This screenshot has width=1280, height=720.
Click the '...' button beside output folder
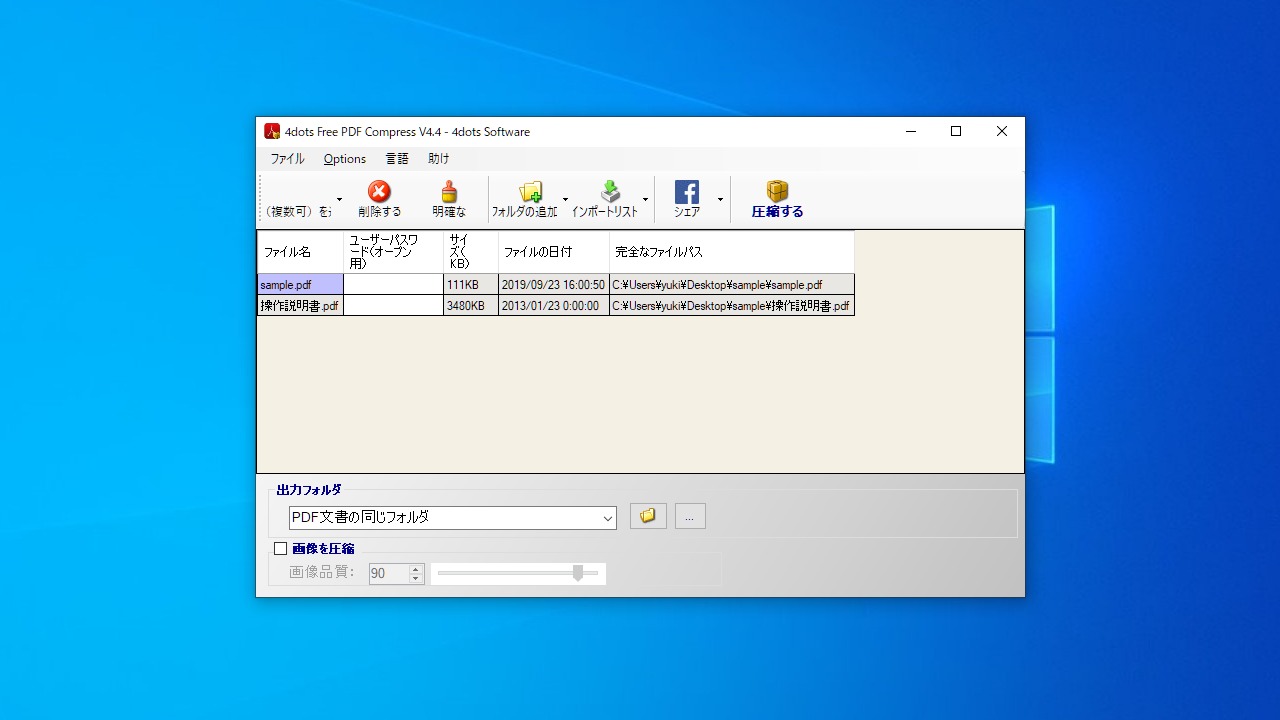tap(690, 516)
